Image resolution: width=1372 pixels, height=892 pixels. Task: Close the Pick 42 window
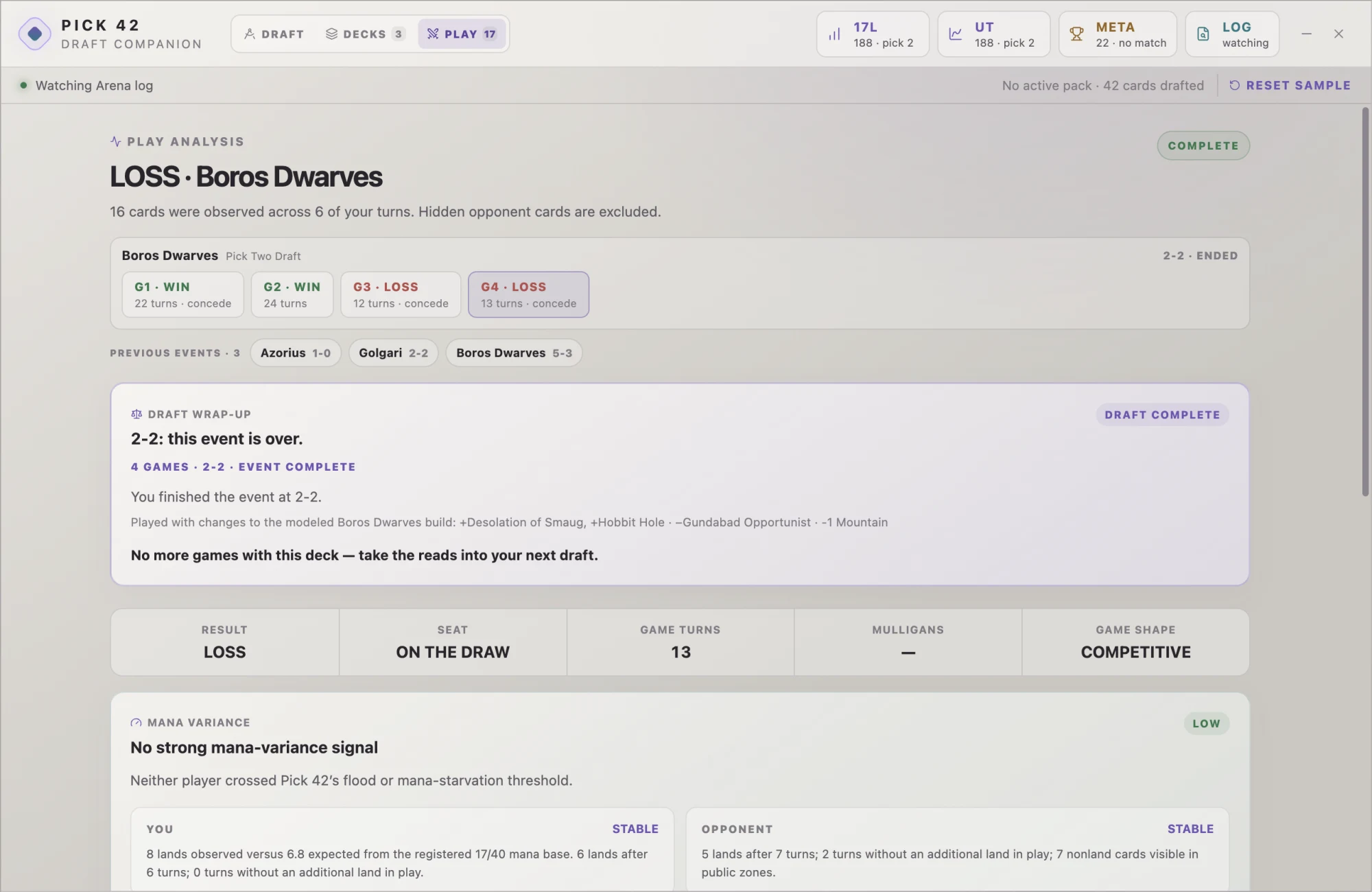point(1338,34)
